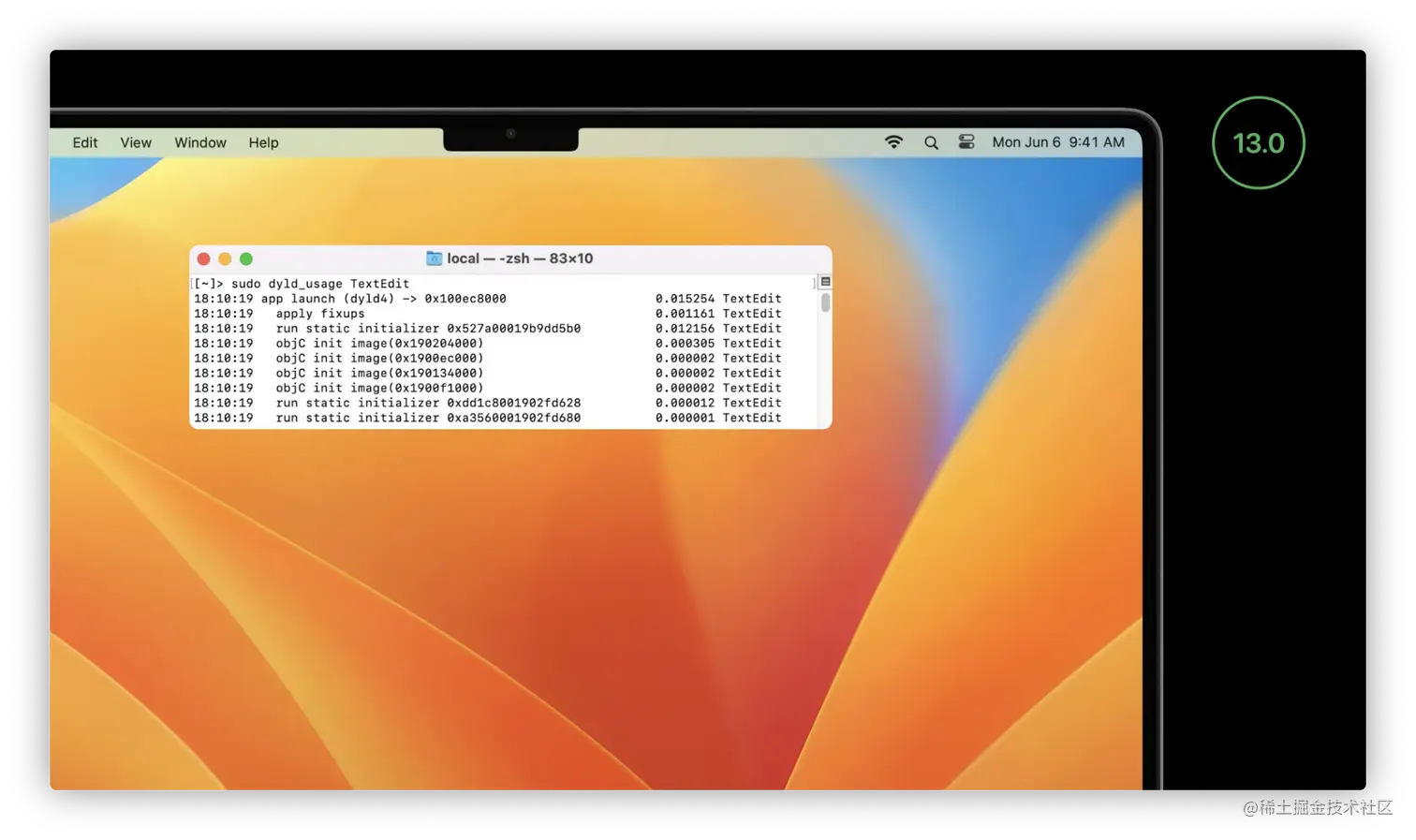Minimize Terminal with the yellow button
Screen dimensions: 1416x840
click(x=225, y=258)
